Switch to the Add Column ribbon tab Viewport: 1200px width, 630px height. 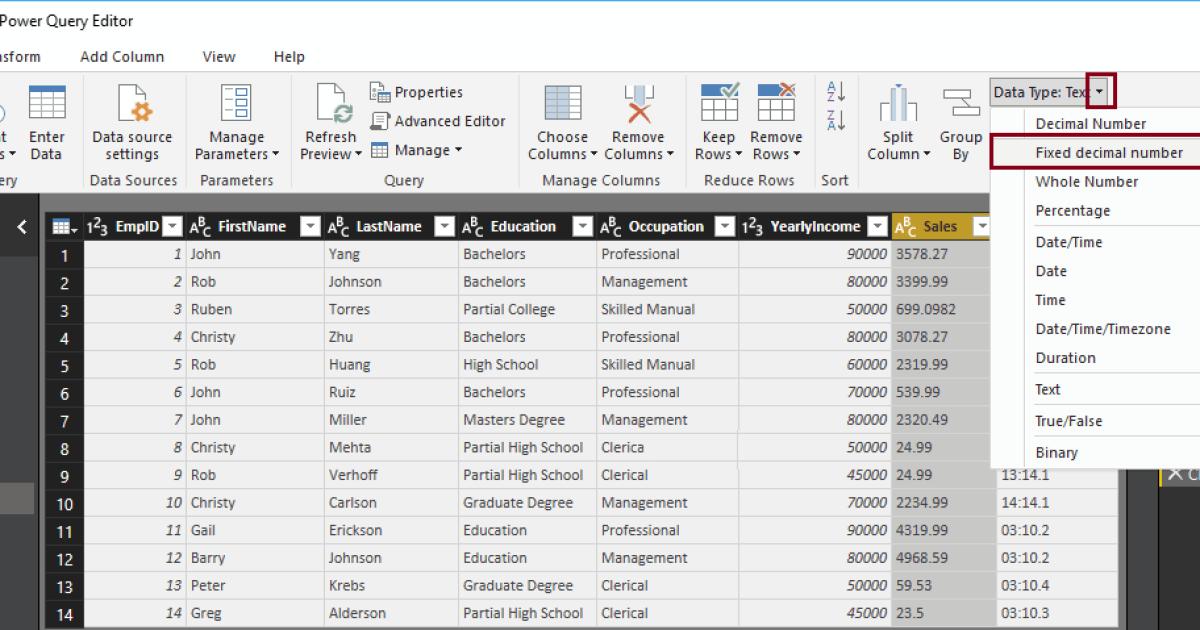click(x=121, y=57)
